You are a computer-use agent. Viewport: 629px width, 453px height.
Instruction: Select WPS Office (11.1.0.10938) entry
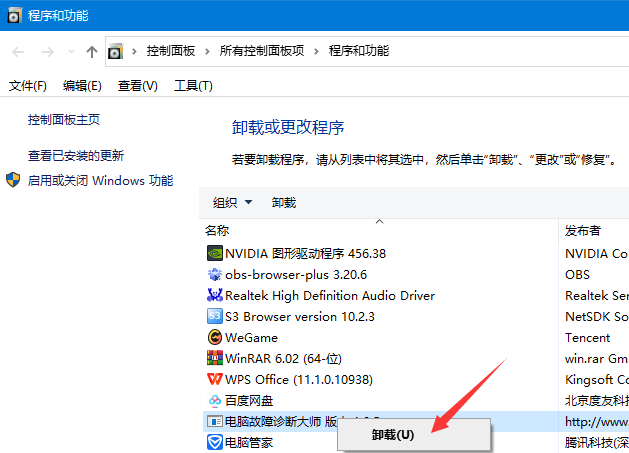pos(299,380)
